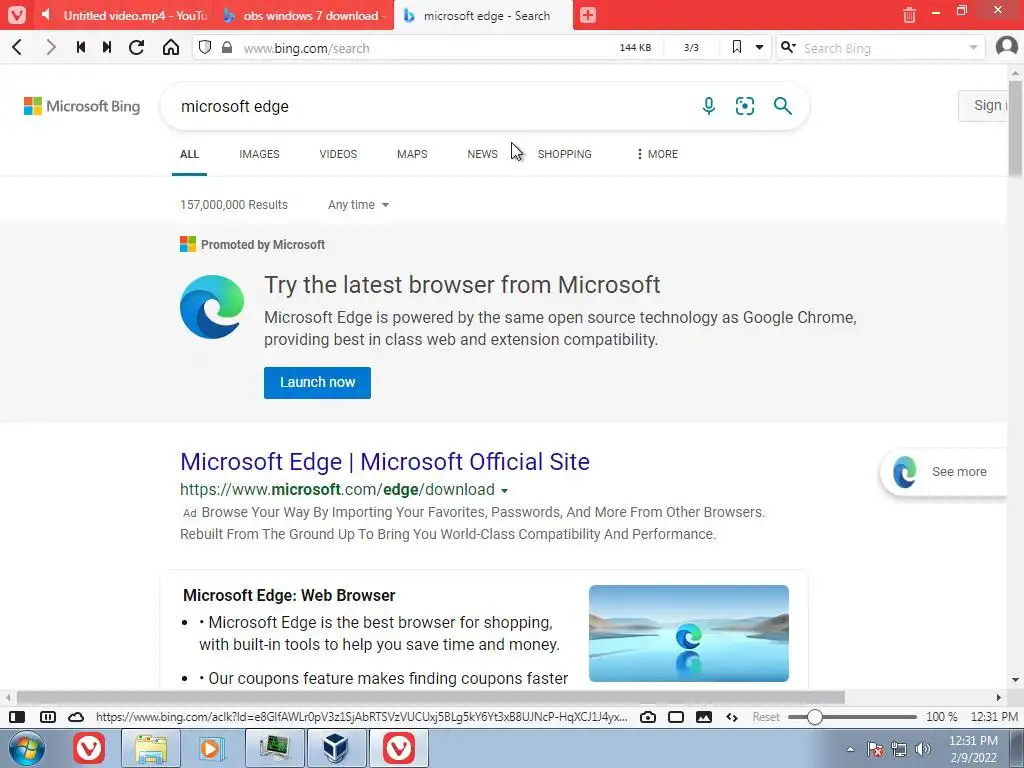Screen dimensions: 1024x768
Task: Go to the home page
Action: point(170,48)
